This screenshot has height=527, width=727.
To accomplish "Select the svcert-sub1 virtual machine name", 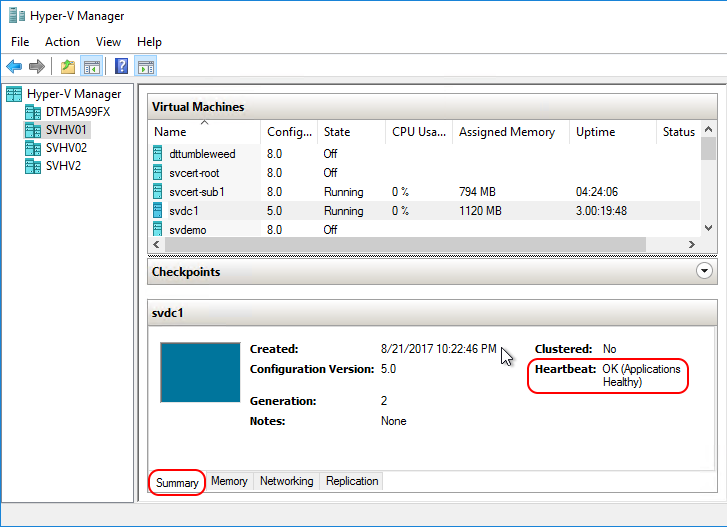I will click(197, 192).
